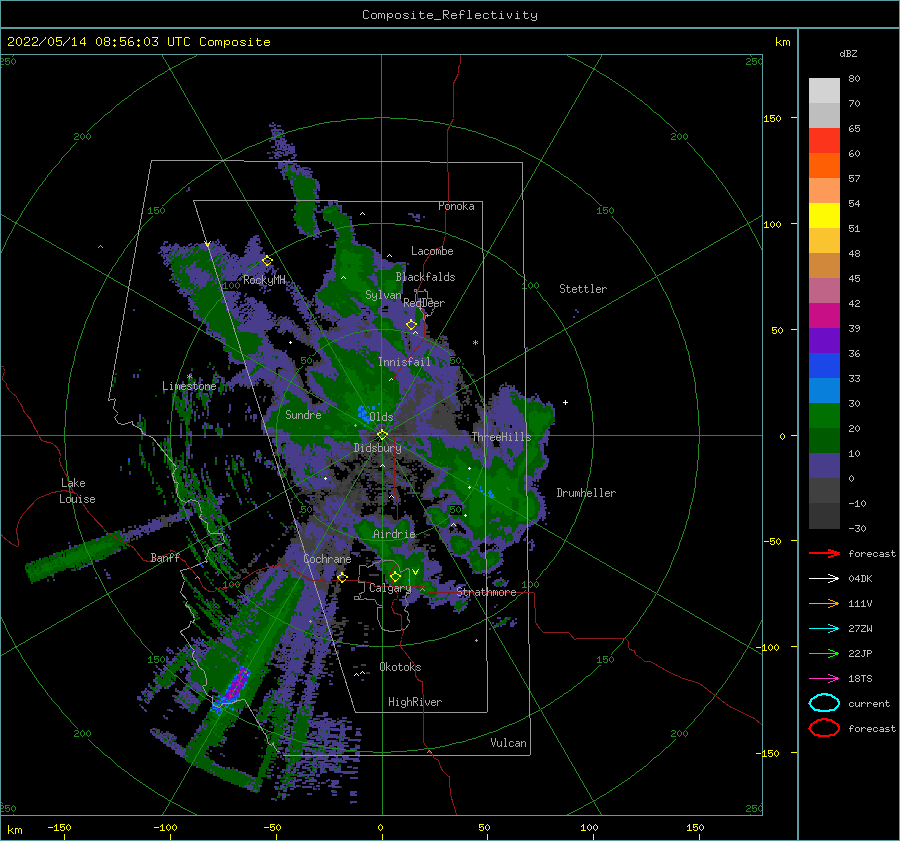
Task: Click the 04DK legend label
Action: coord(860,579)
